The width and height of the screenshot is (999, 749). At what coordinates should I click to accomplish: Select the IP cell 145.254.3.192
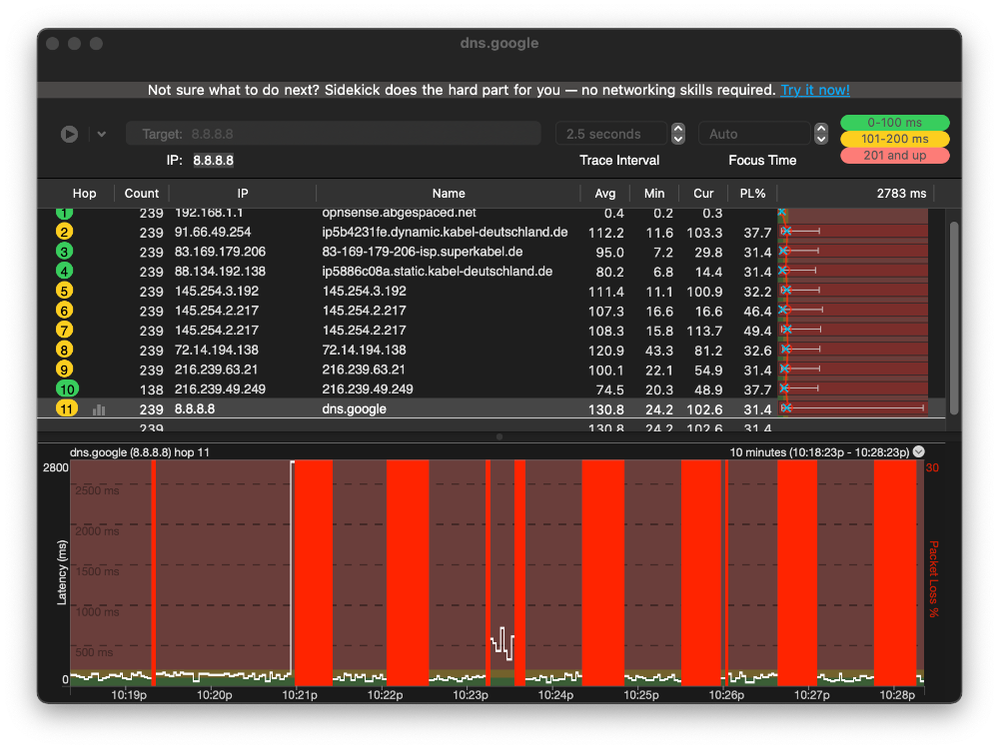217,291
